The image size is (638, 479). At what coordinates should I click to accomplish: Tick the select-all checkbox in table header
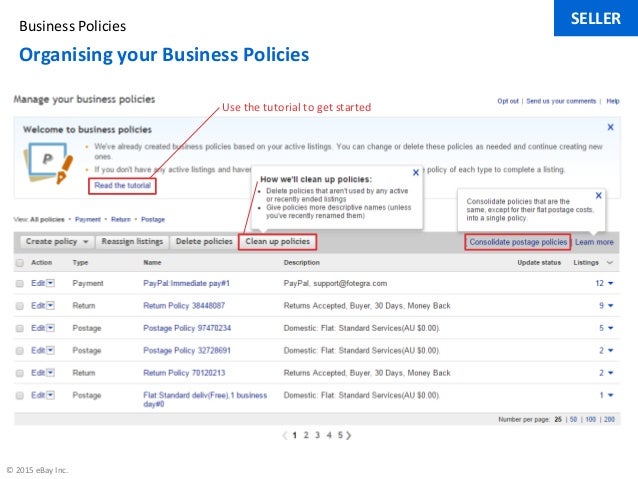tap(20, 263)
